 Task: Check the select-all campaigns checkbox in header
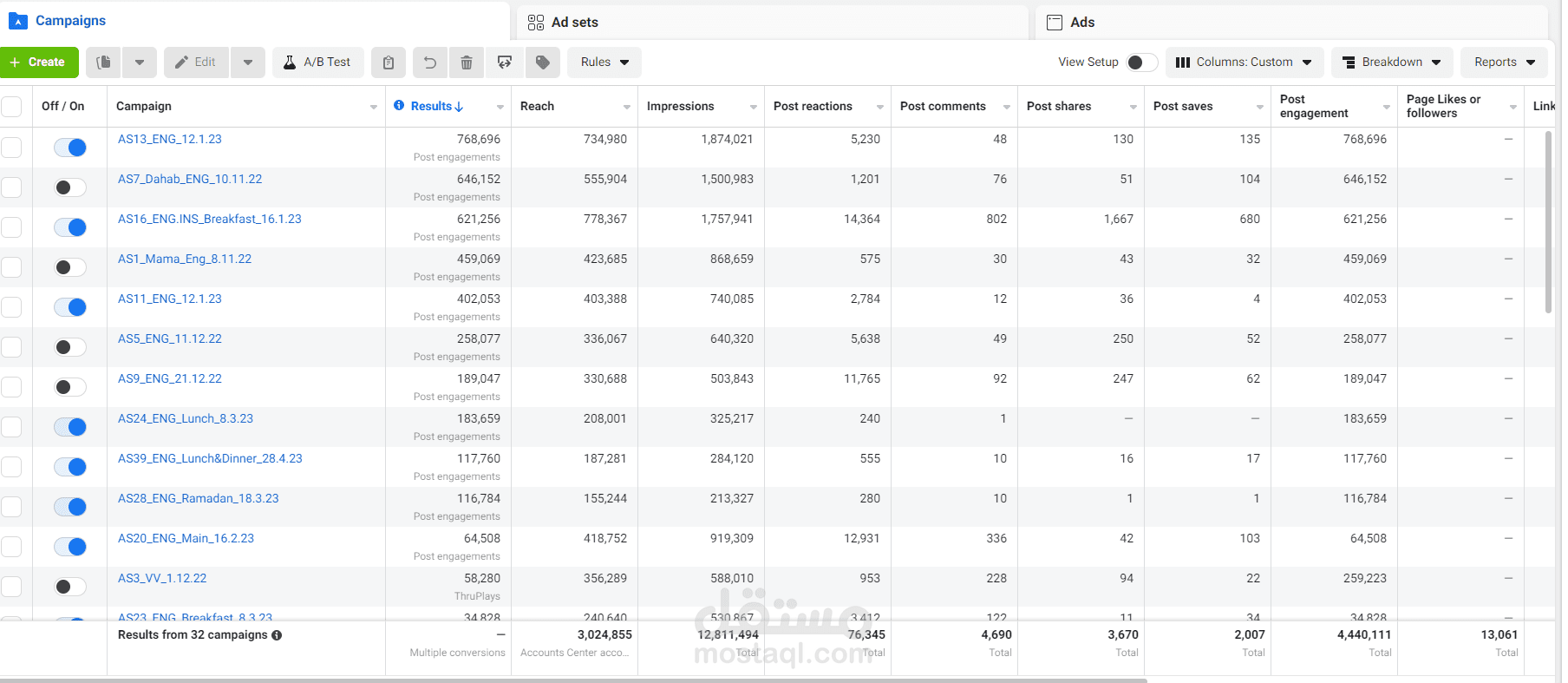click(x=11, y=107)
